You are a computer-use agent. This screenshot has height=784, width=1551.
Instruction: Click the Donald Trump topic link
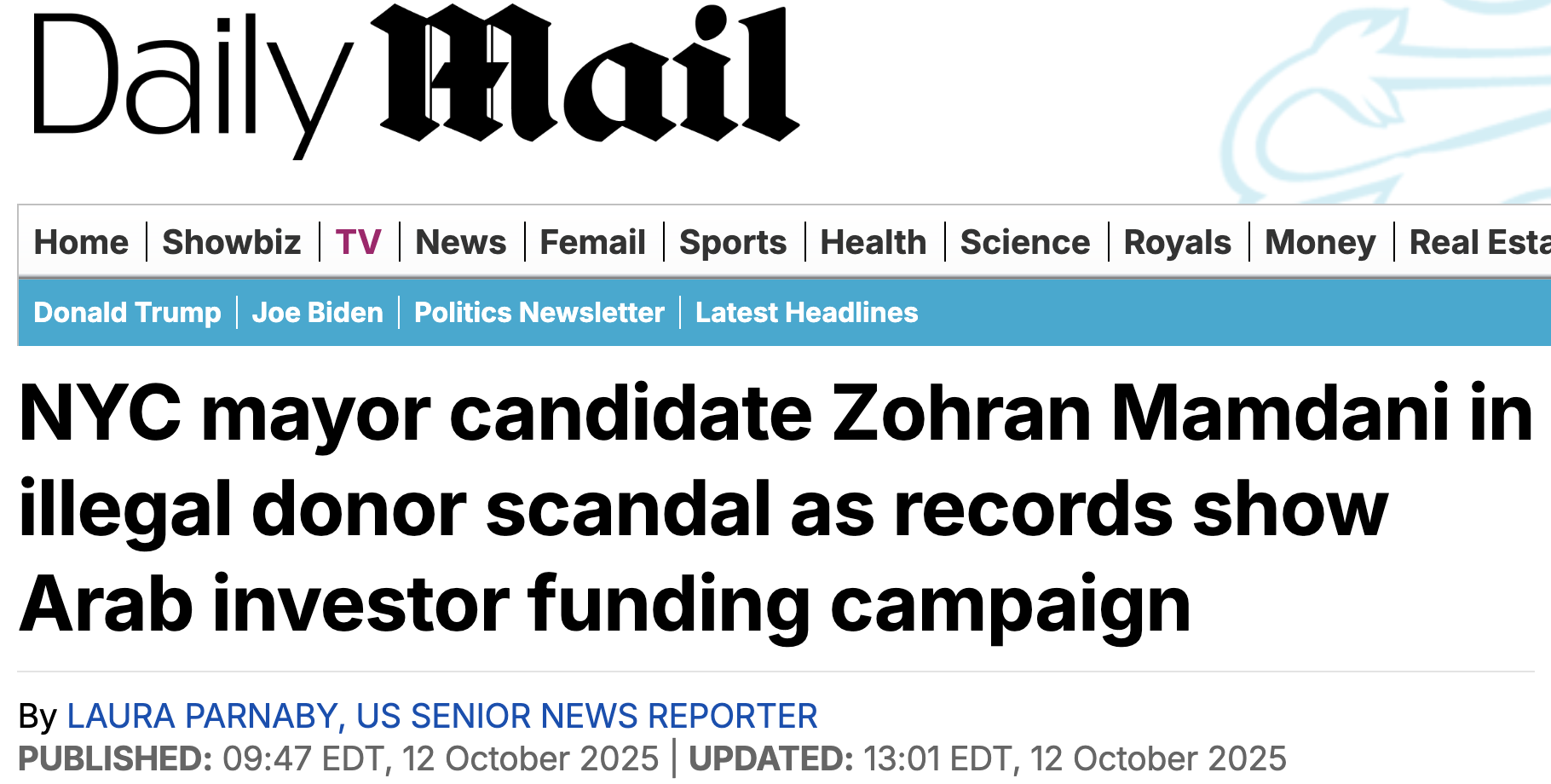127,313
